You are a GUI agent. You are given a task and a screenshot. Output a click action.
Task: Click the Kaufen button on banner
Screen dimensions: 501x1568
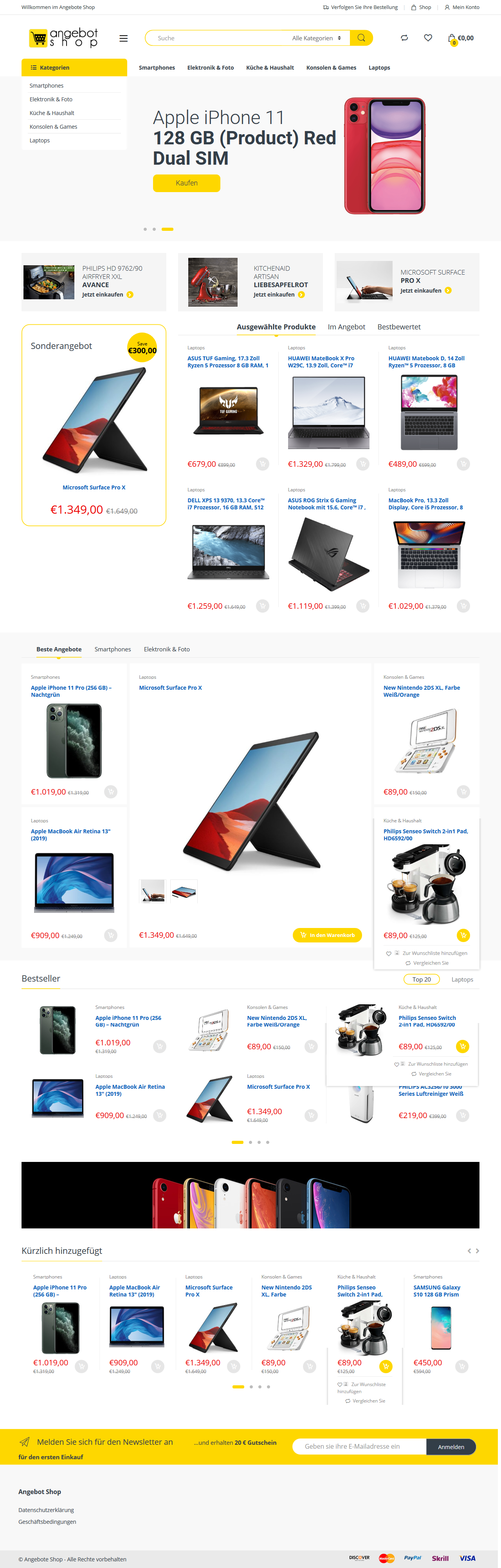186,183
